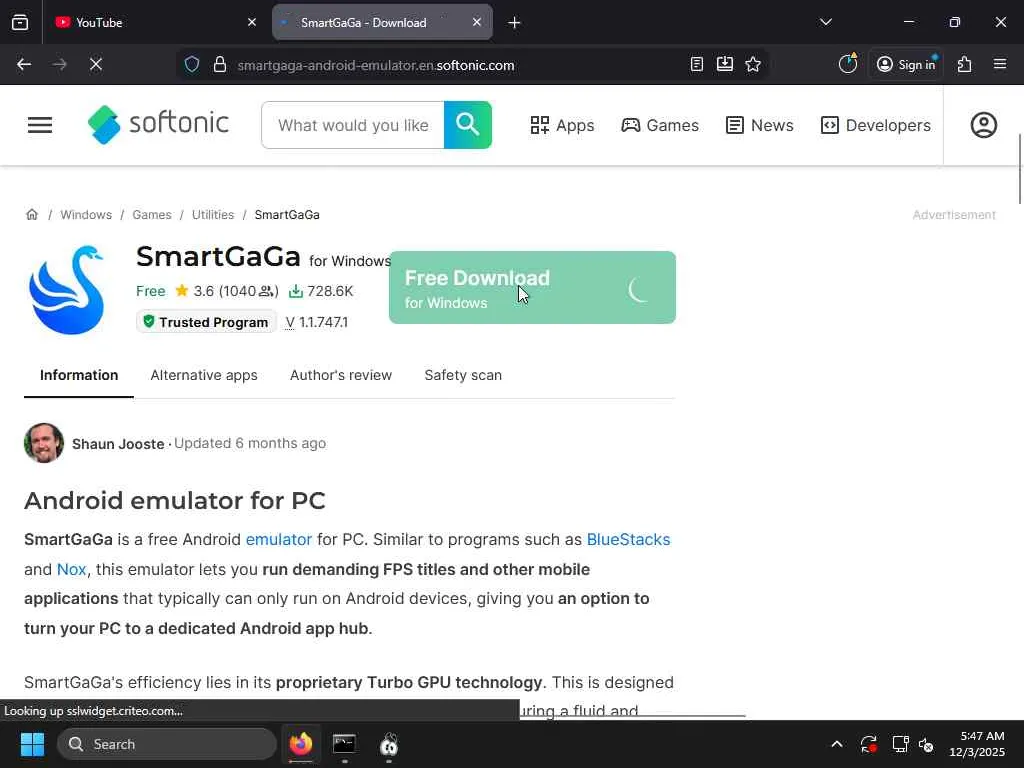Click the 728.6K downloads count

tap(321, 291)
